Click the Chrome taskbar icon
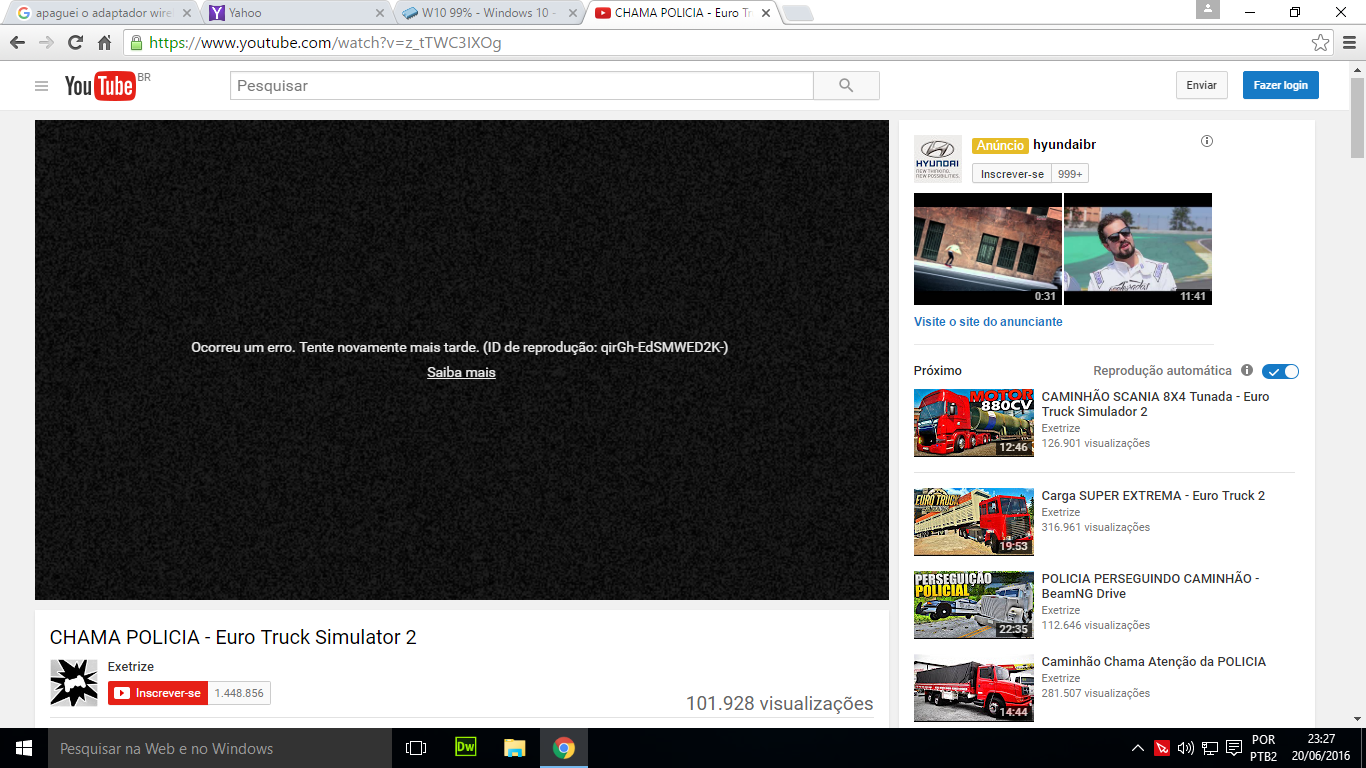Image resolution: width=1366 pixels, height=768 pixels. [x=564, y=748]
